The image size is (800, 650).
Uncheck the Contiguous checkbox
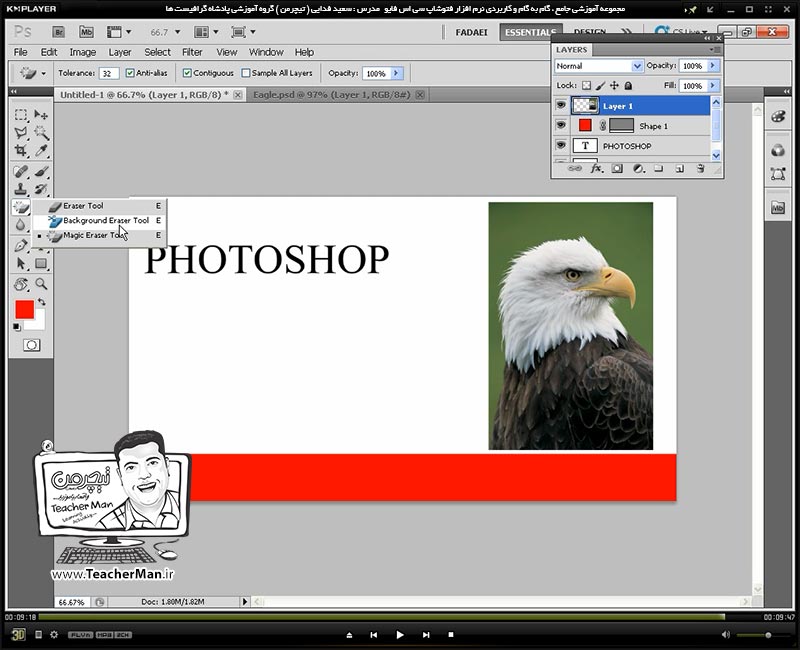click(x=187, y=73)
